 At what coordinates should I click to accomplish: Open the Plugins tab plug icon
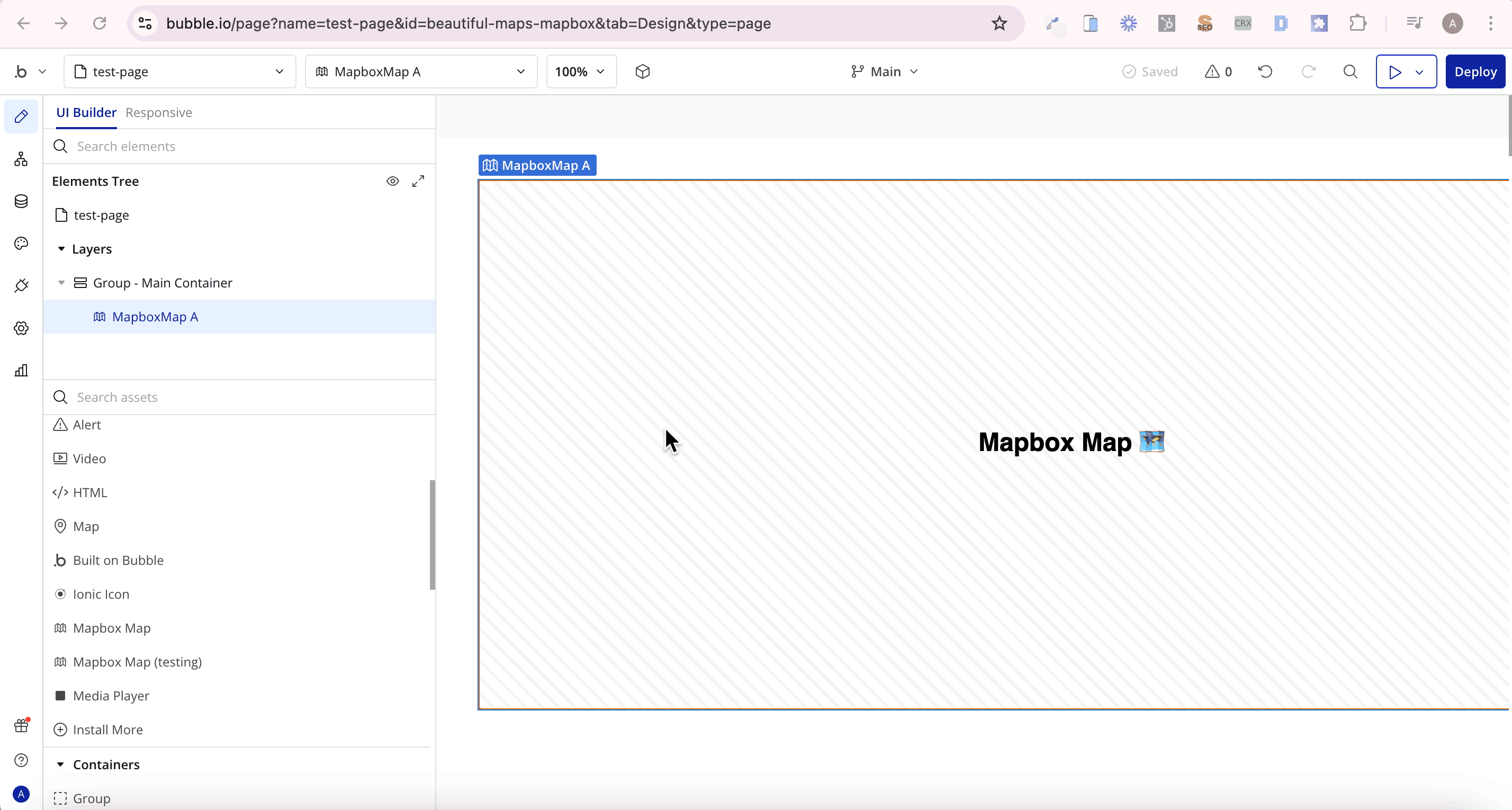[21, 286]
